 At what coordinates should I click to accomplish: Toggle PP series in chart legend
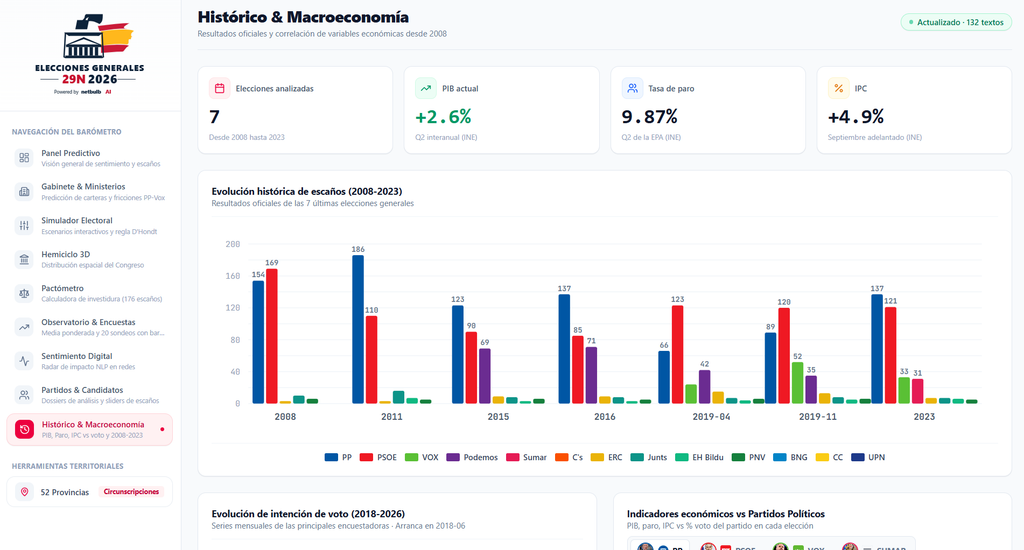(x=338, y=457)
